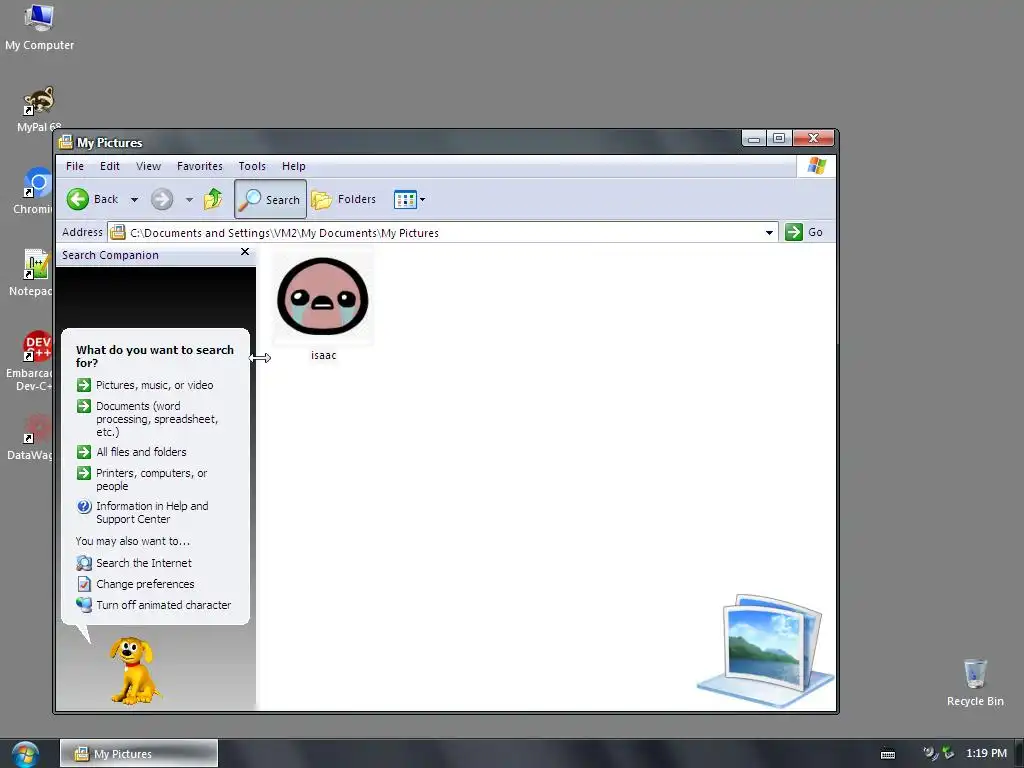Click the My Pictures title bar folder icon

65,142
